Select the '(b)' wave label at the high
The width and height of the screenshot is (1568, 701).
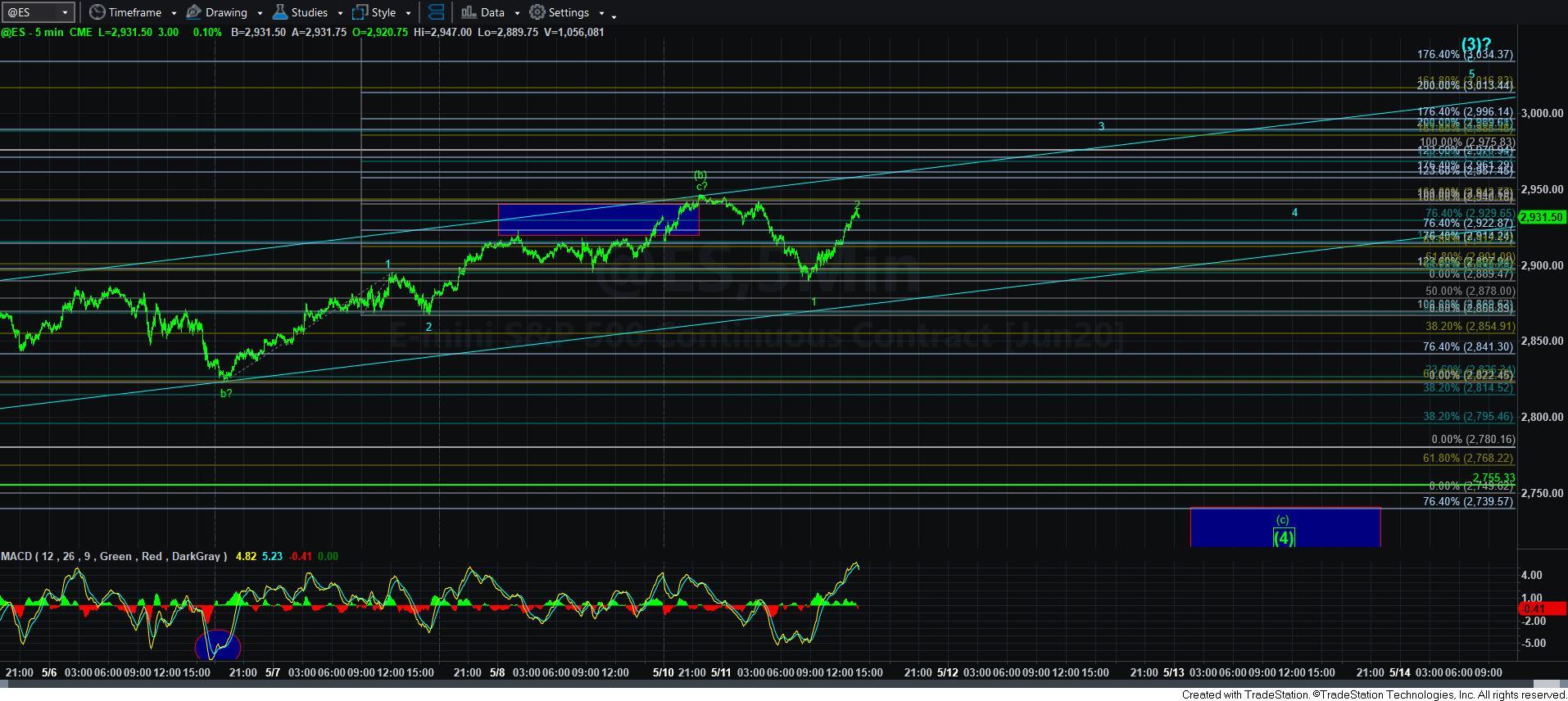(700, 175)
